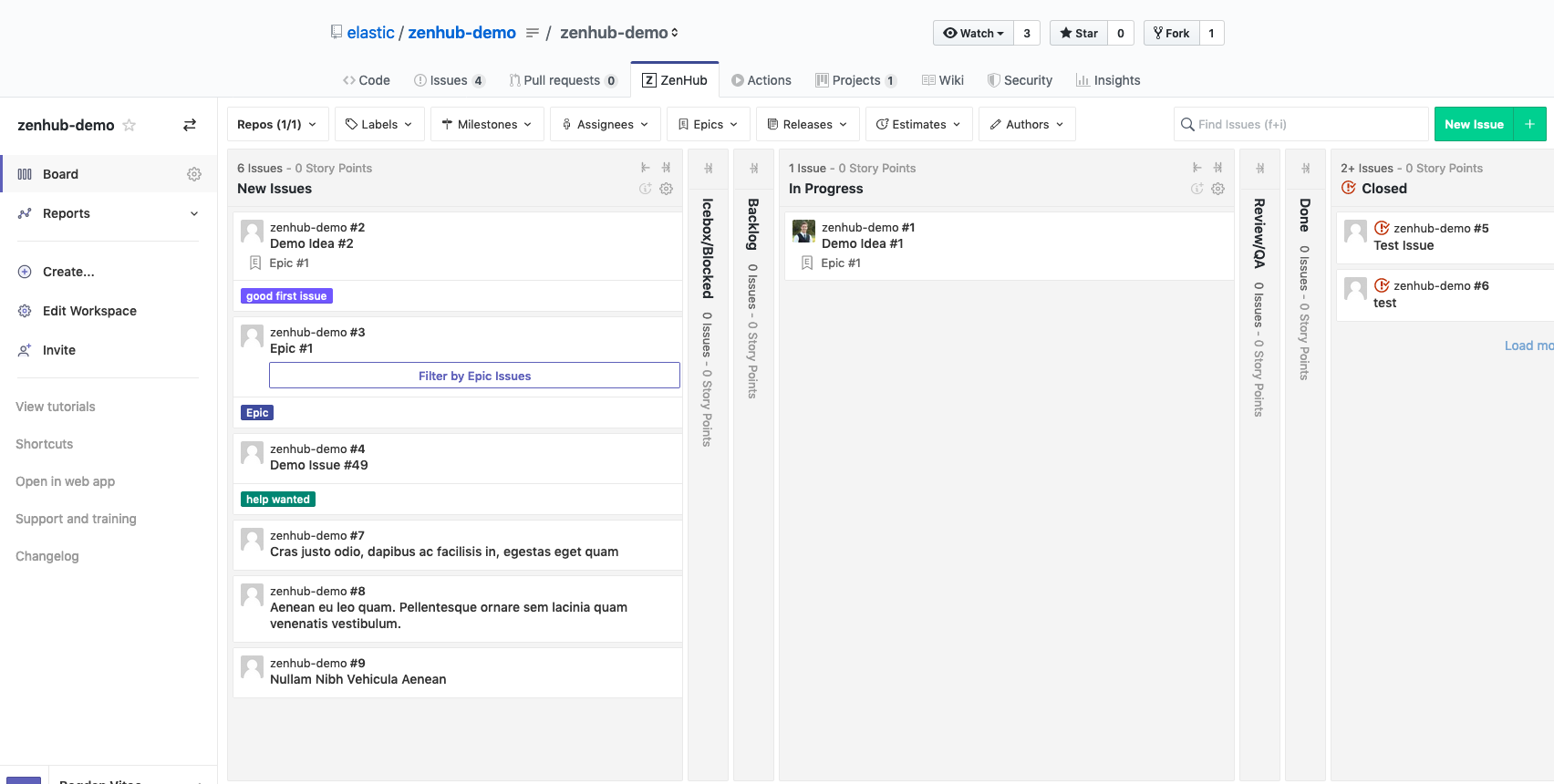Viewport: 1554px width, 784px height.
Task: Expand the Done pipeline
Action: pyautogui.click(x=1306, y=169)
